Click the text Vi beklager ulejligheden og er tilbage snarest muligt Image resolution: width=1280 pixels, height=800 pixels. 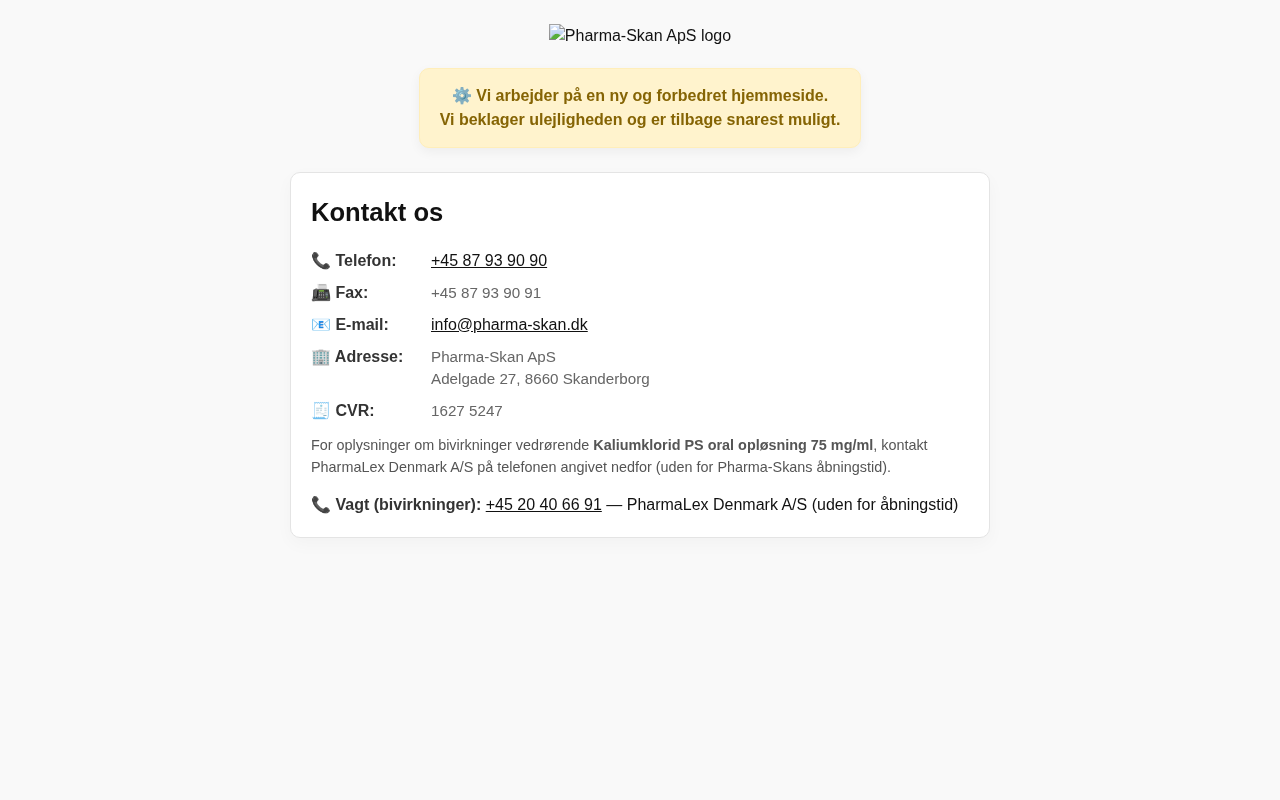click(640, 120)
